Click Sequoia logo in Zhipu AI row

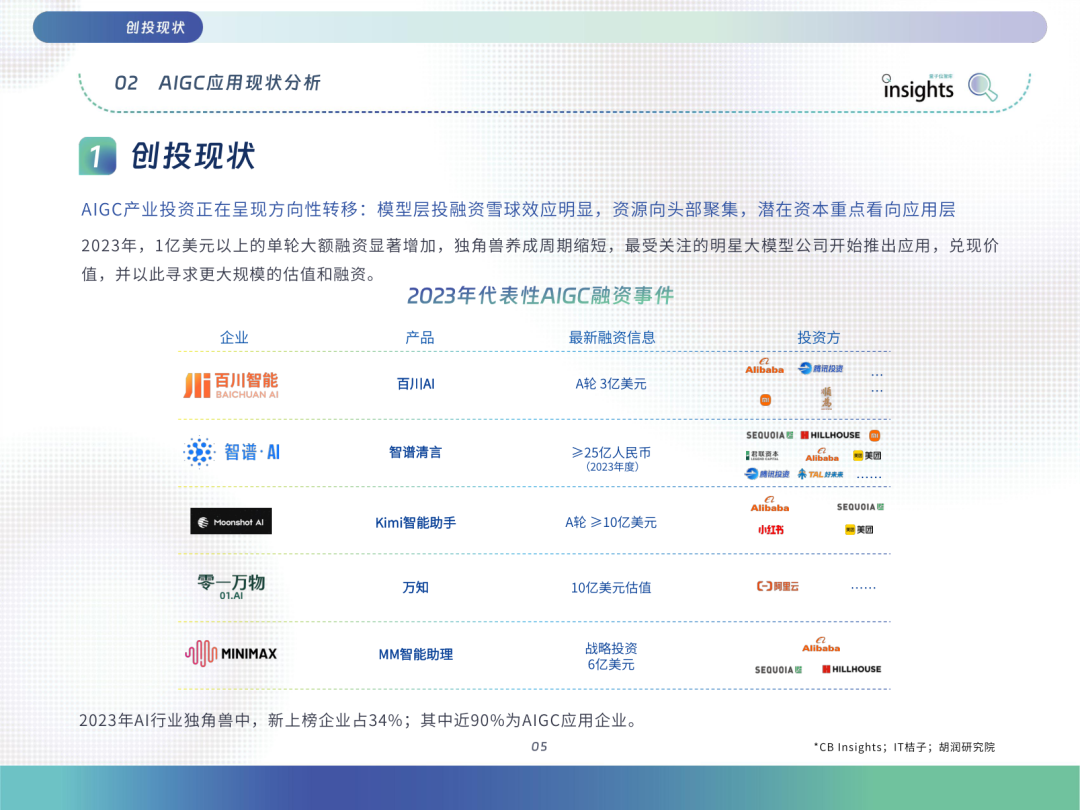click(769, 435)
